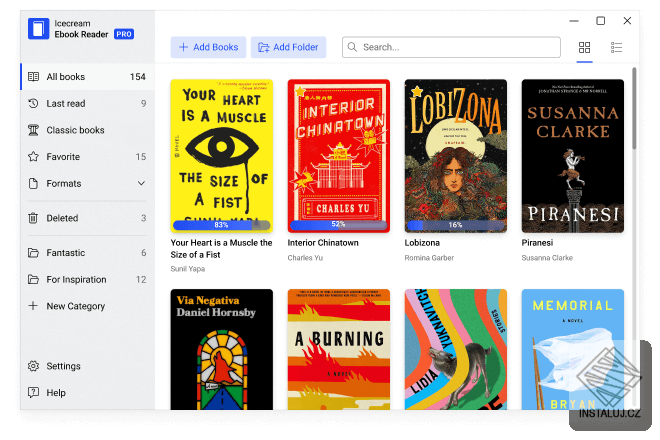660x440 pixels.
Task: Switch to grid view layout icon
Action: point(584,47)
